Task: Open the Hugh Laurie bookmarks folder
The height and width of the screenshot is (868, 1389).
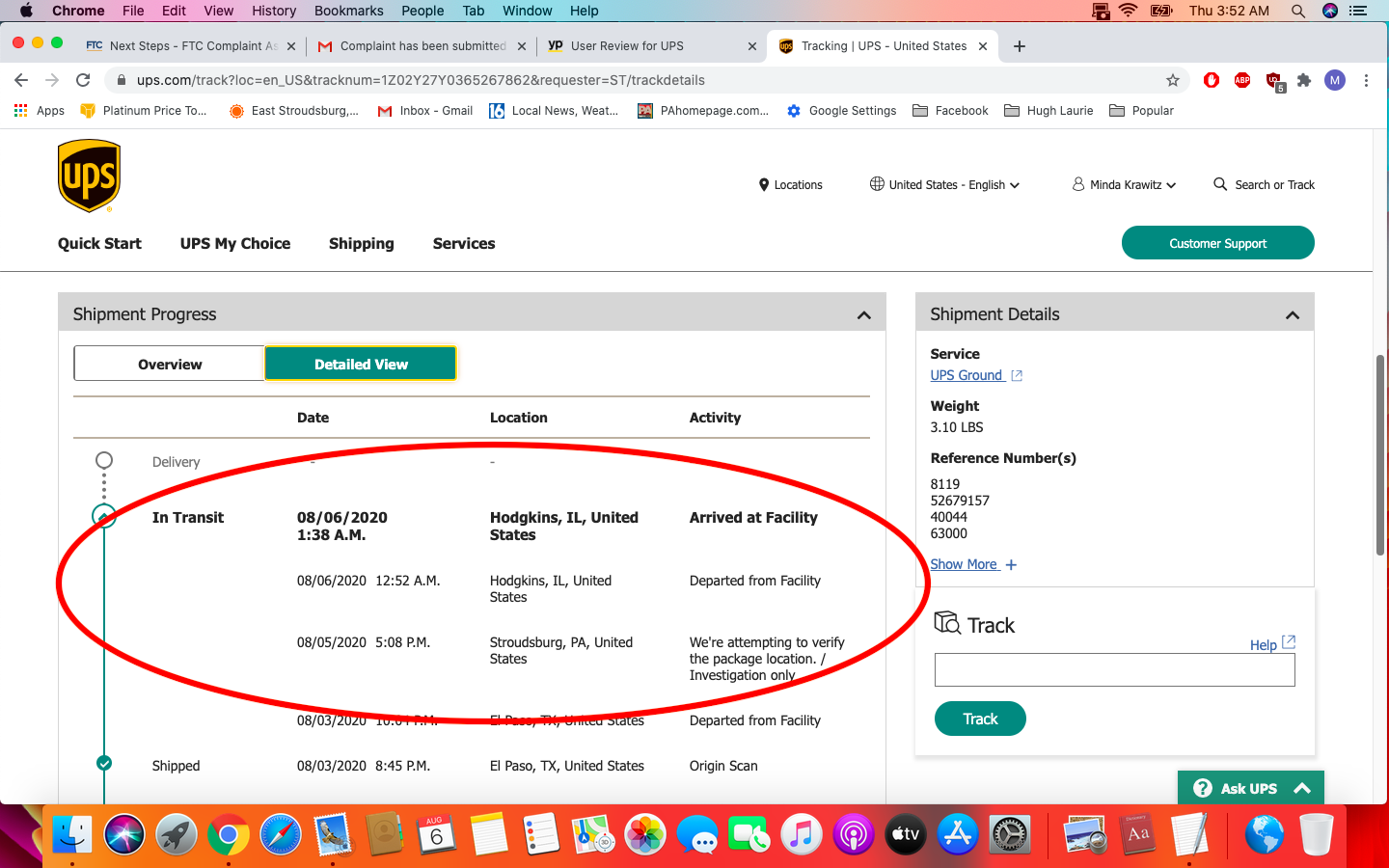Action: 1049,111
